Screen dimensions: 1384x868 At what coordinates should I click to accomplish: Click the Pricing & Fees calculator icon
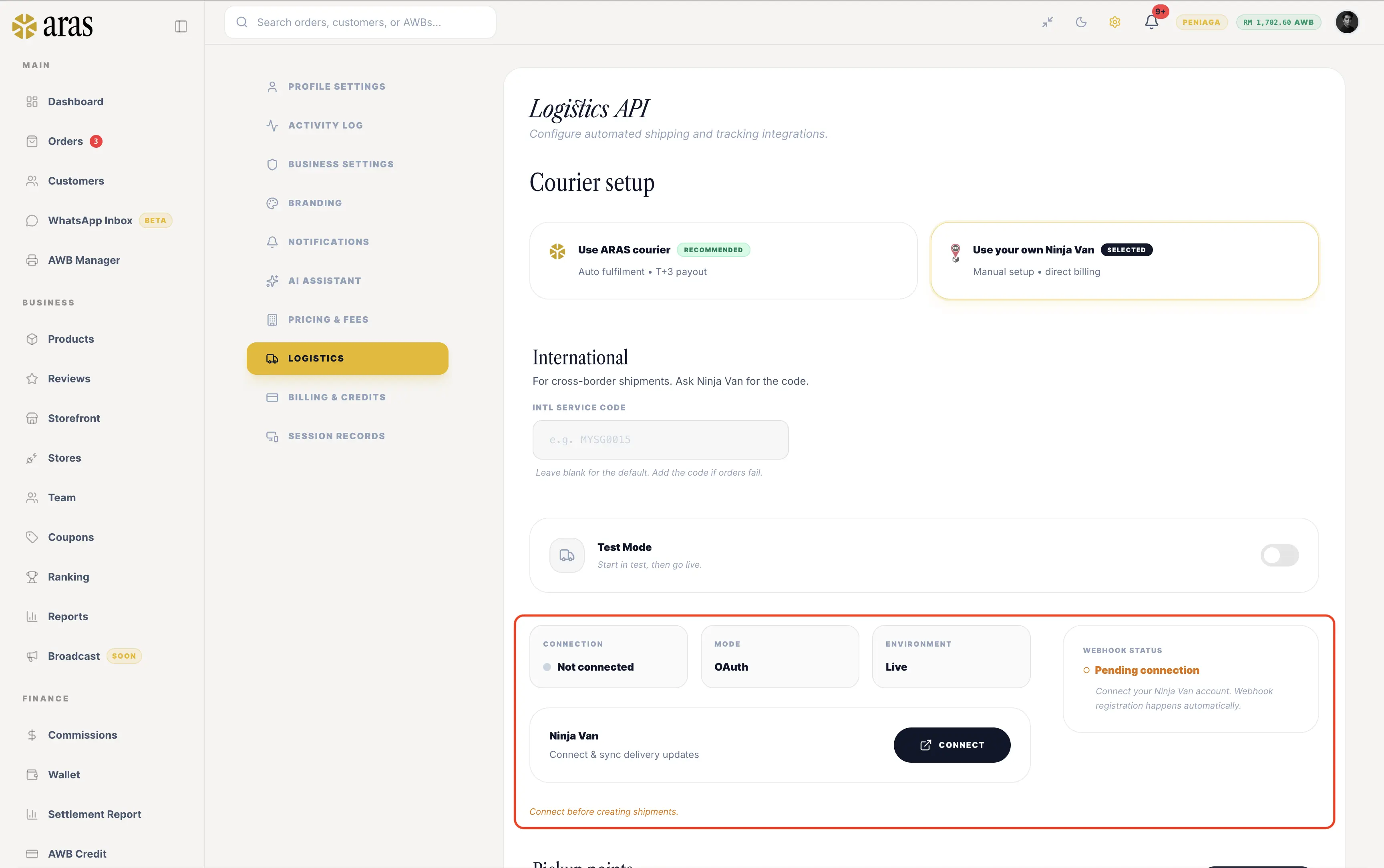click(x=272, y=320)
